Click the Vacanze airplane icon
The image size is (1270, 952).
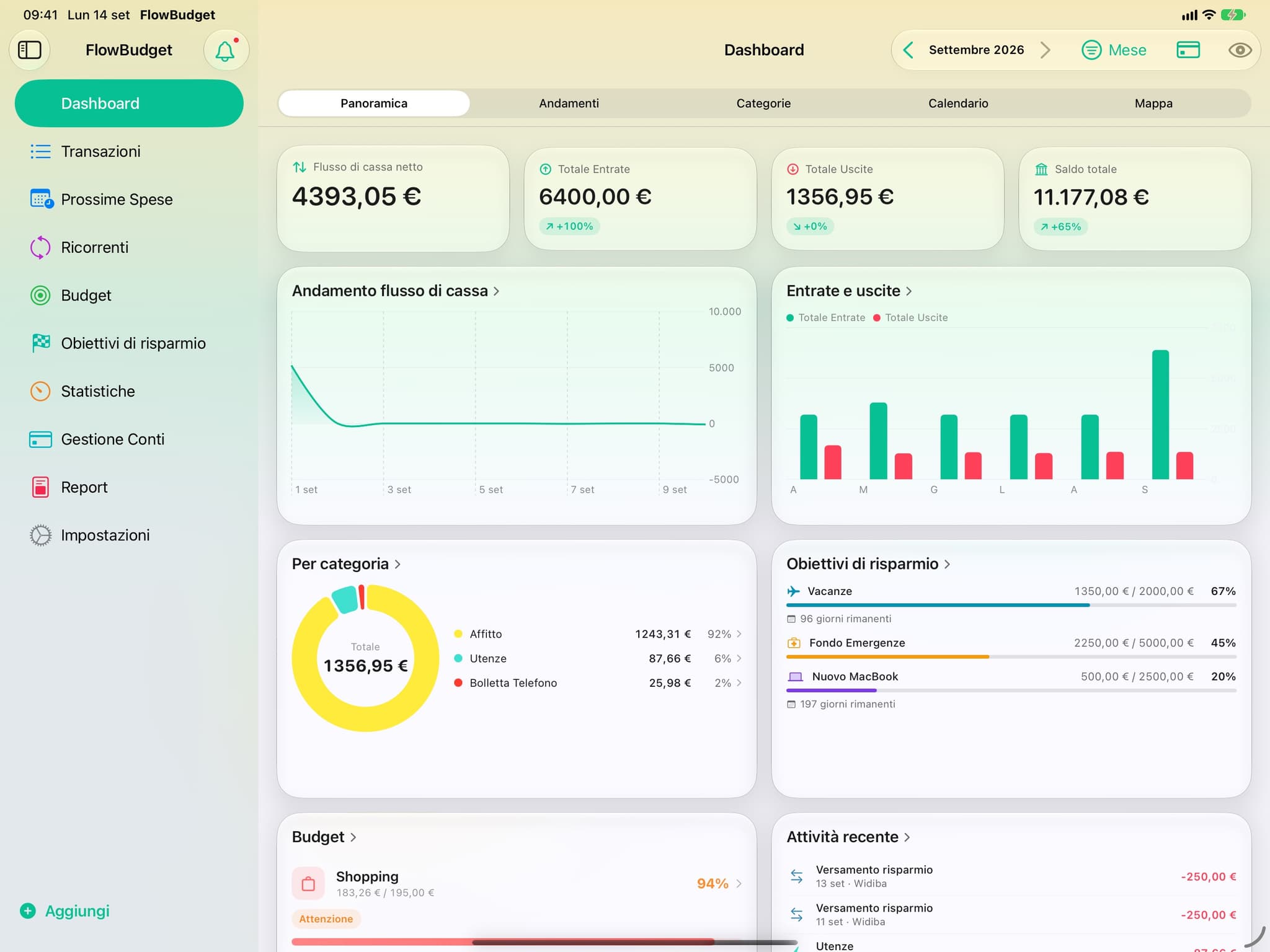[x=793, y=591]
